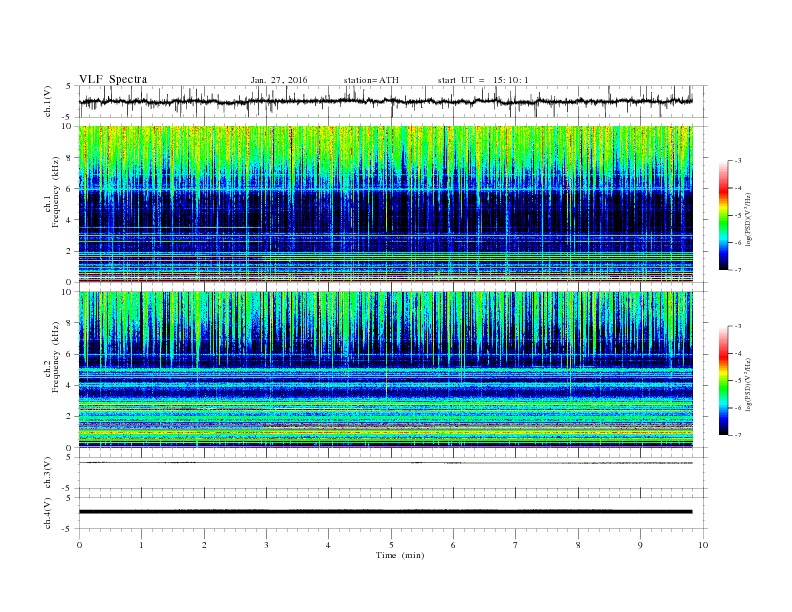Click the "2" frequency tick on ch.2 spectrogram
This screenshot has width=792, height=612.
(69, 416)
